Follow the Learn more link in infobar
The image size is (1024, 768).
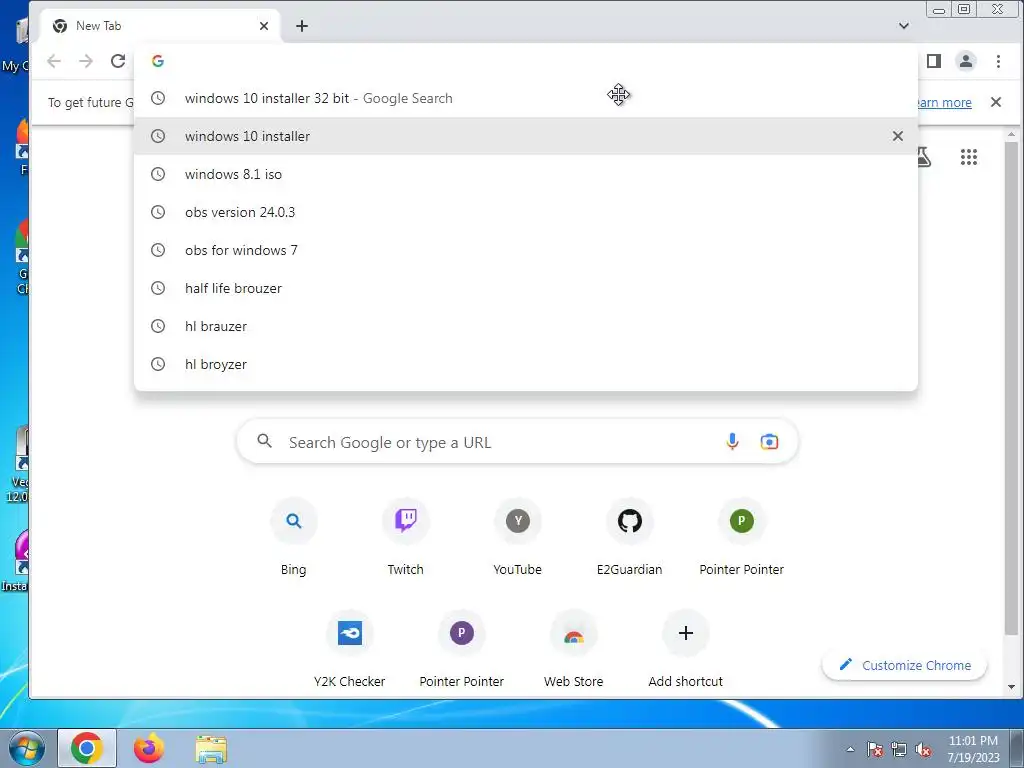click(x=944, y=103)
